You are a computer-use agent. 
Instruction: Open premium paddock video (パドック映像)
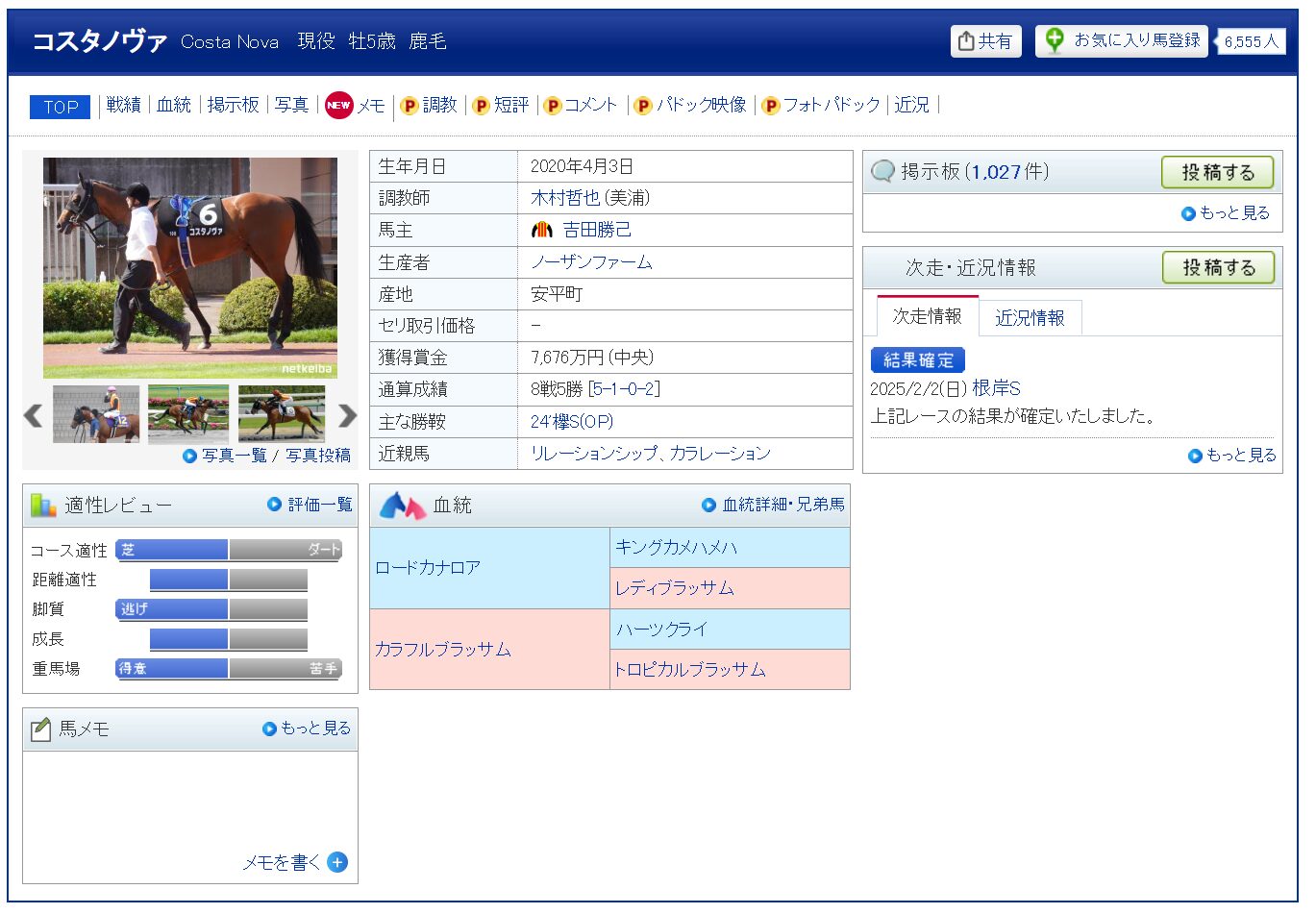691,105
